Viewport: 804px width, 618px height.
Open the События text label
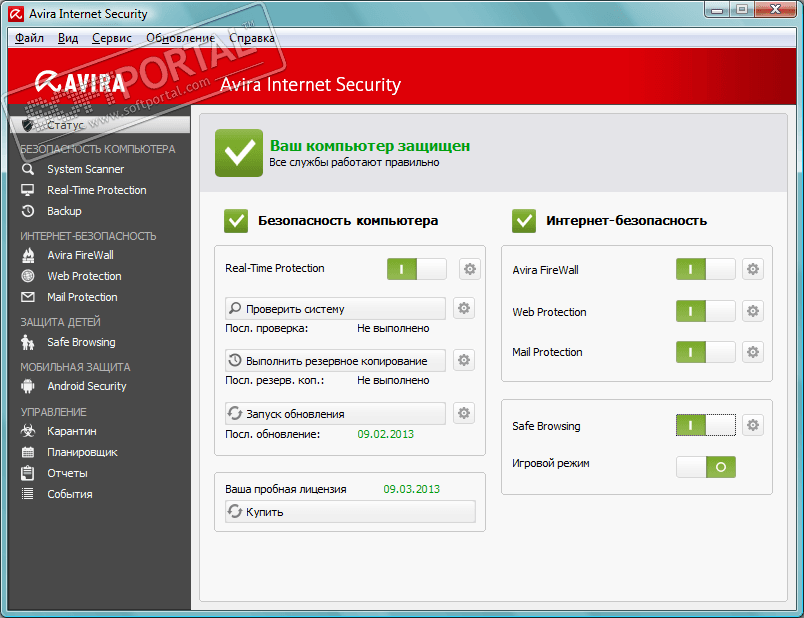(x=70, y=494)
